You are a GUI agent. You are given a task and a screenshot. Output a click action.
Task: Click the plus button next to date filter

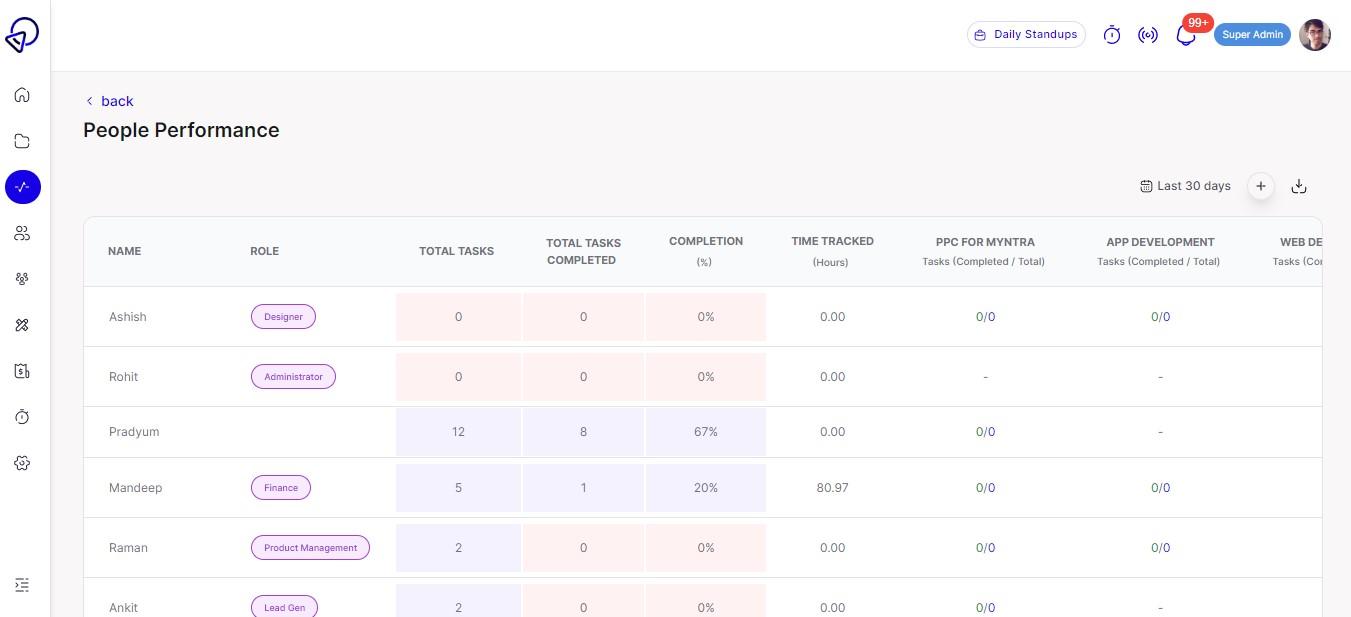coord(1260,186)
